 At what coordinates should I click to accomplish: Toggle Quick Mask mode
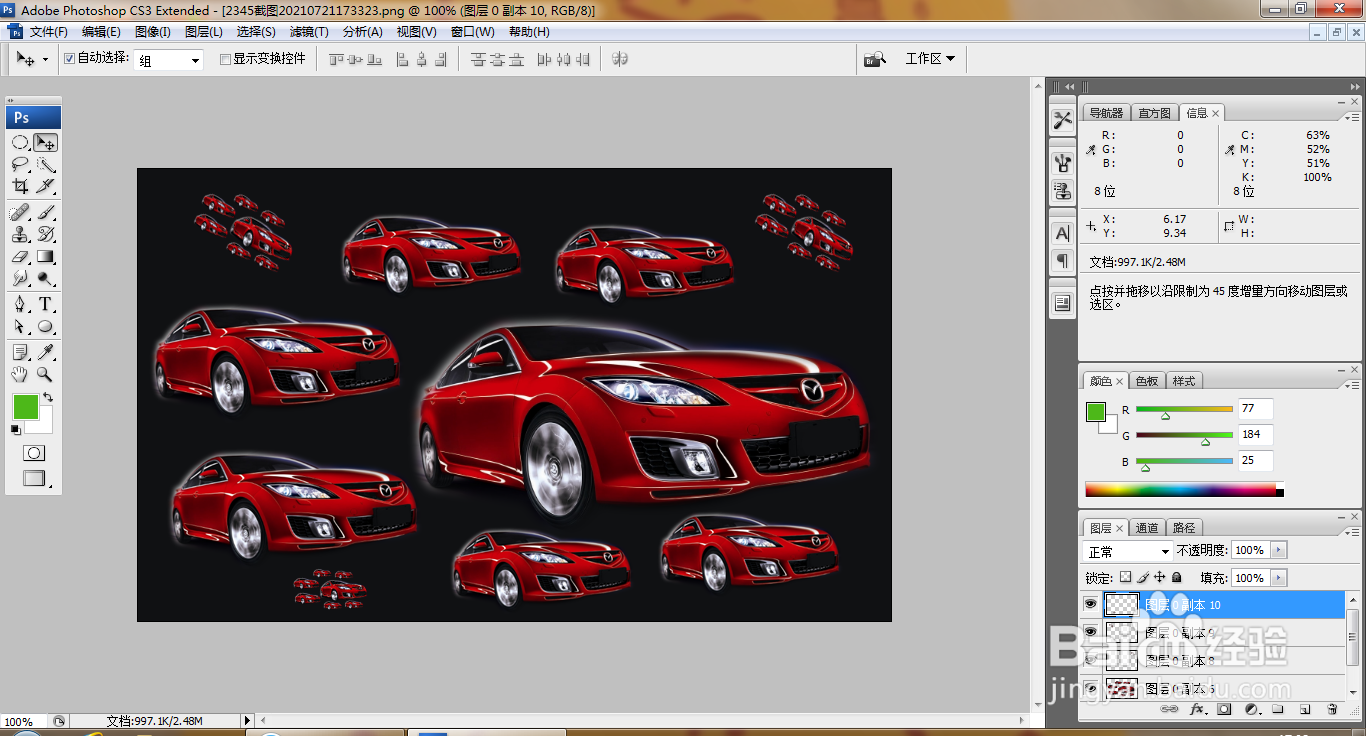34,454
